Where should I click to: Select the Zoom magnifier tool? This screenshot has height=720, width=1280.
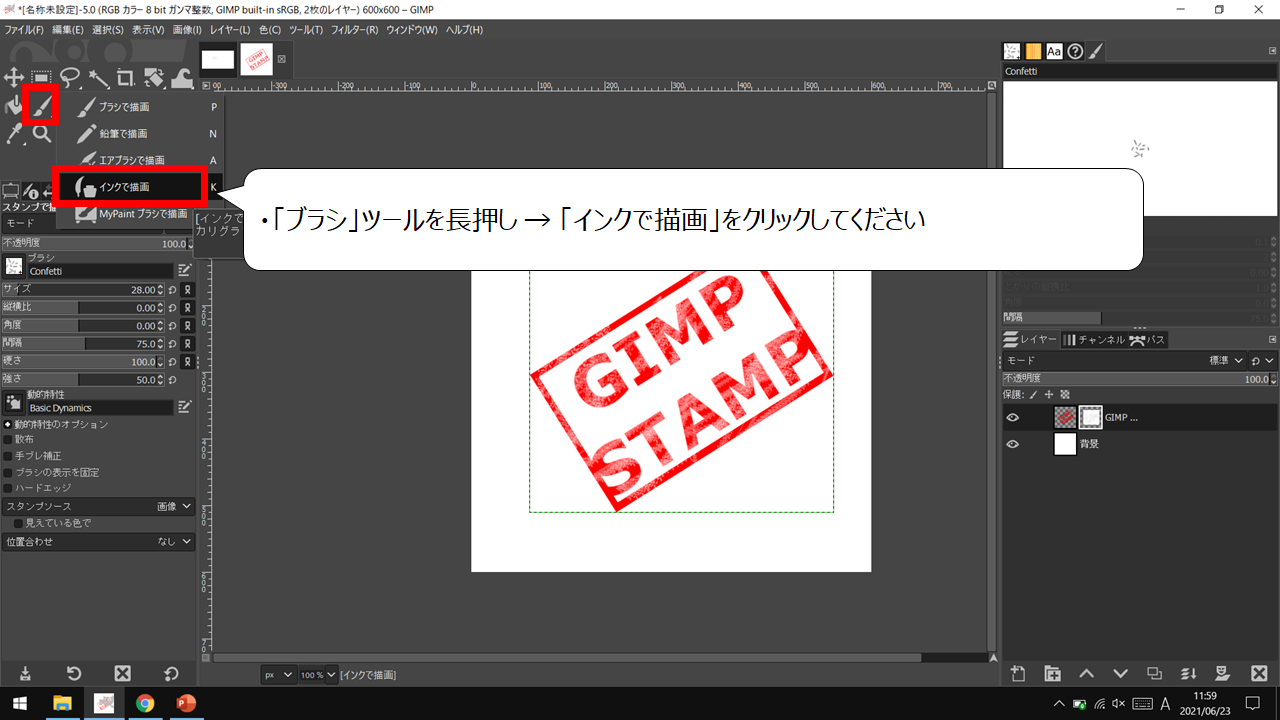(41, 133)
